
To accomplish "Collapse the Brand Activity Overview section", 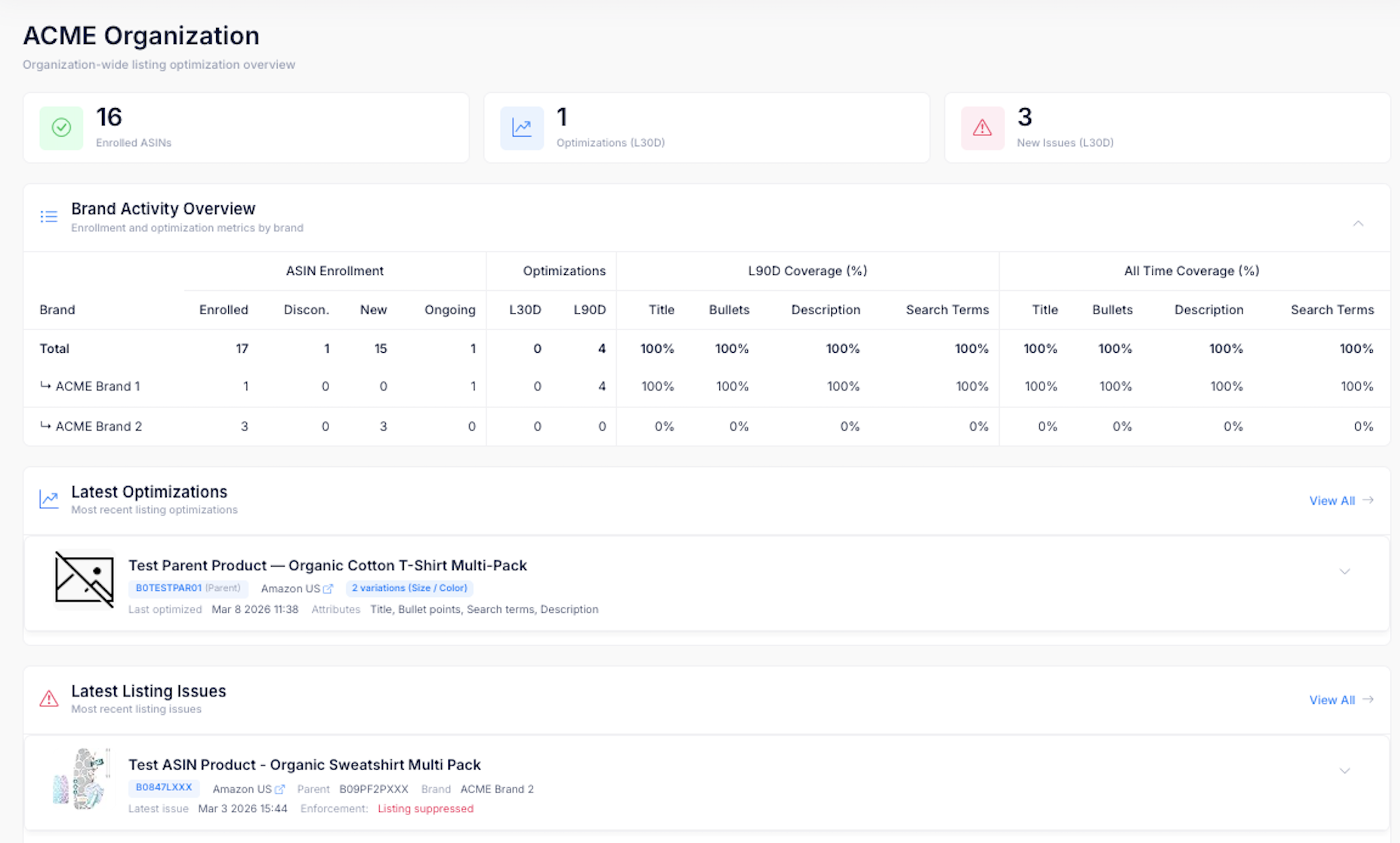I will click(x=1358, y=223).
